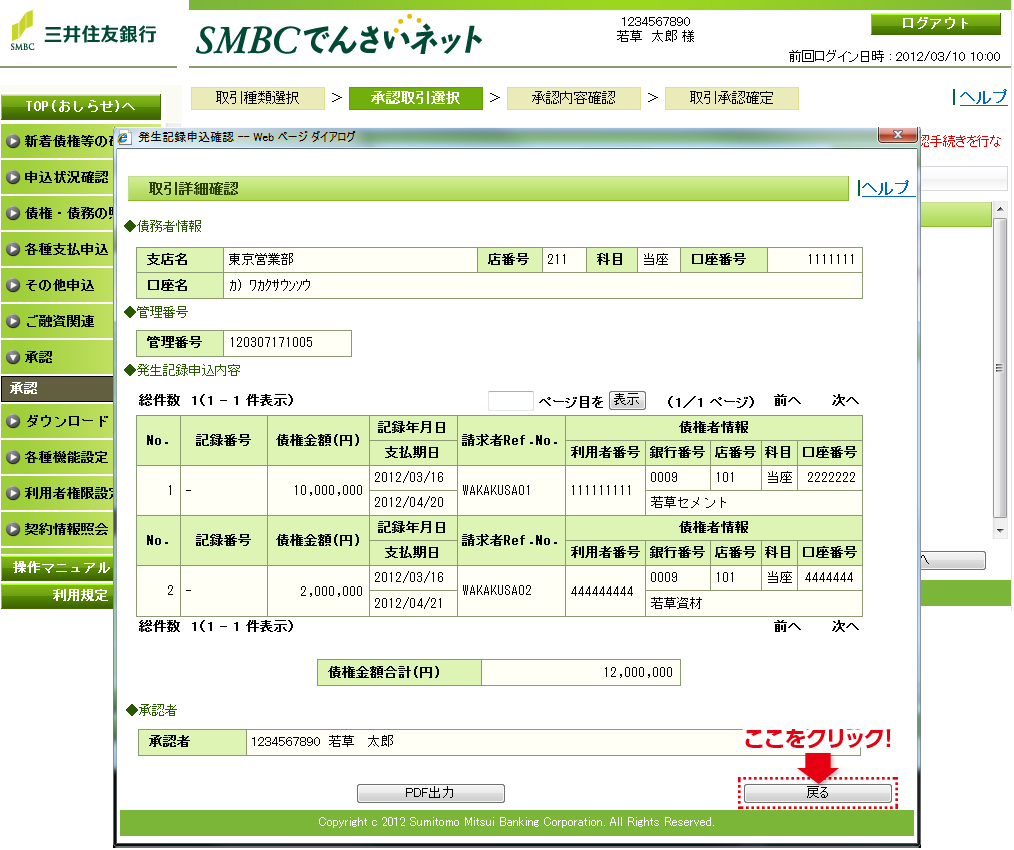Screen dimensions: 1014x850
Task: Export with the PDF出力 button
Action: [x=431, y=793]
